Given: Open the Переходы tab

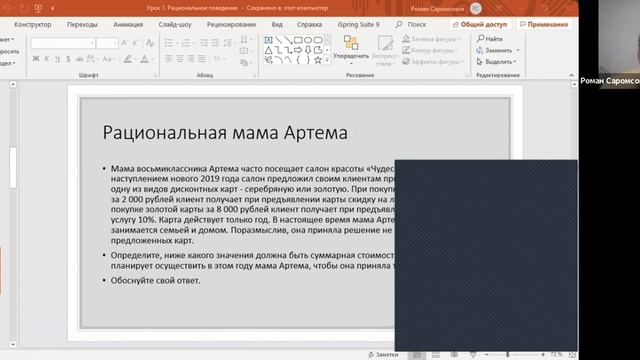Looking at the screenshot, I should coord(82,24).
